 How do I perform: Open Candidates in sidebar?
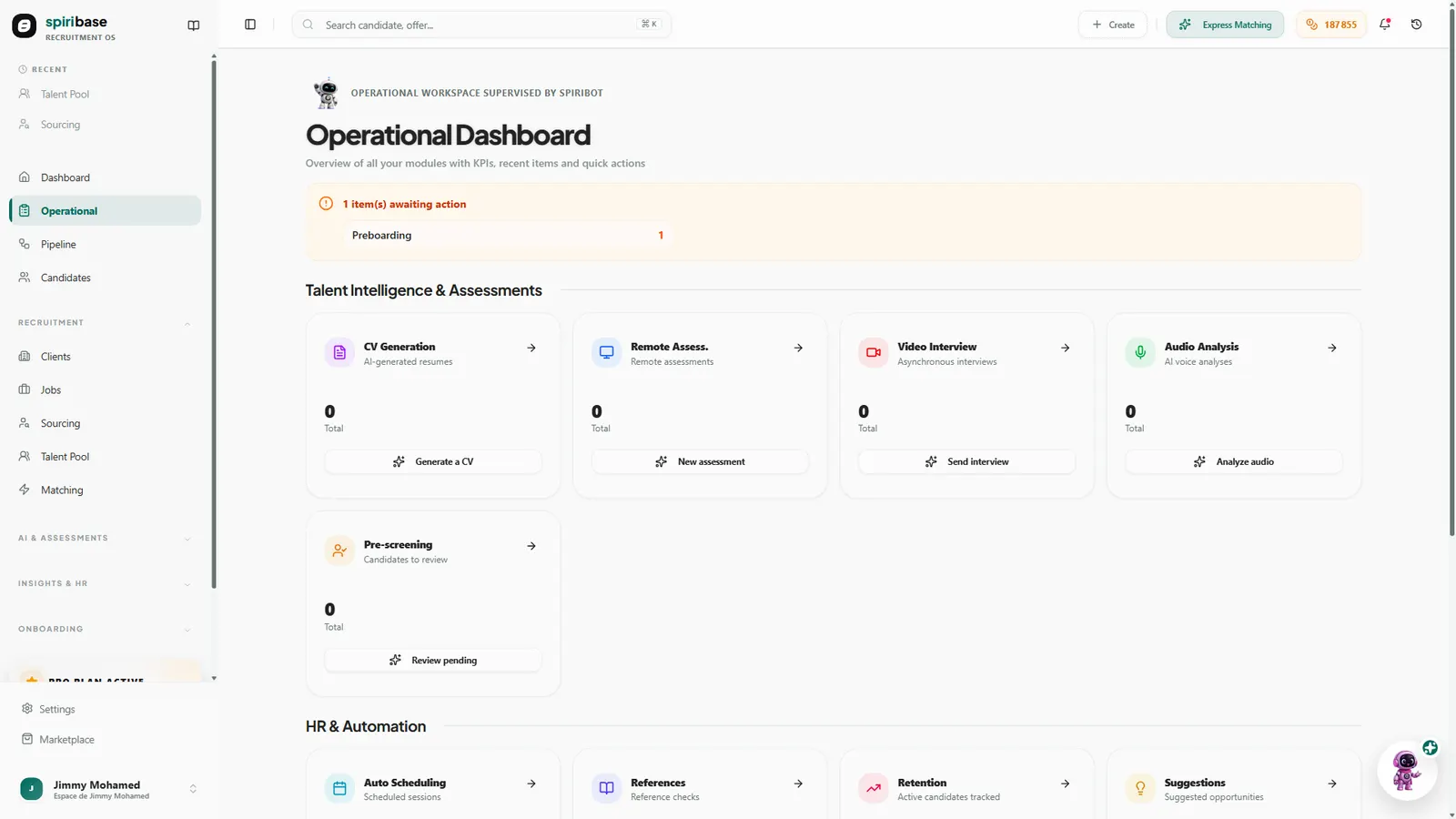pyautogui.click(x=106, y=278)
